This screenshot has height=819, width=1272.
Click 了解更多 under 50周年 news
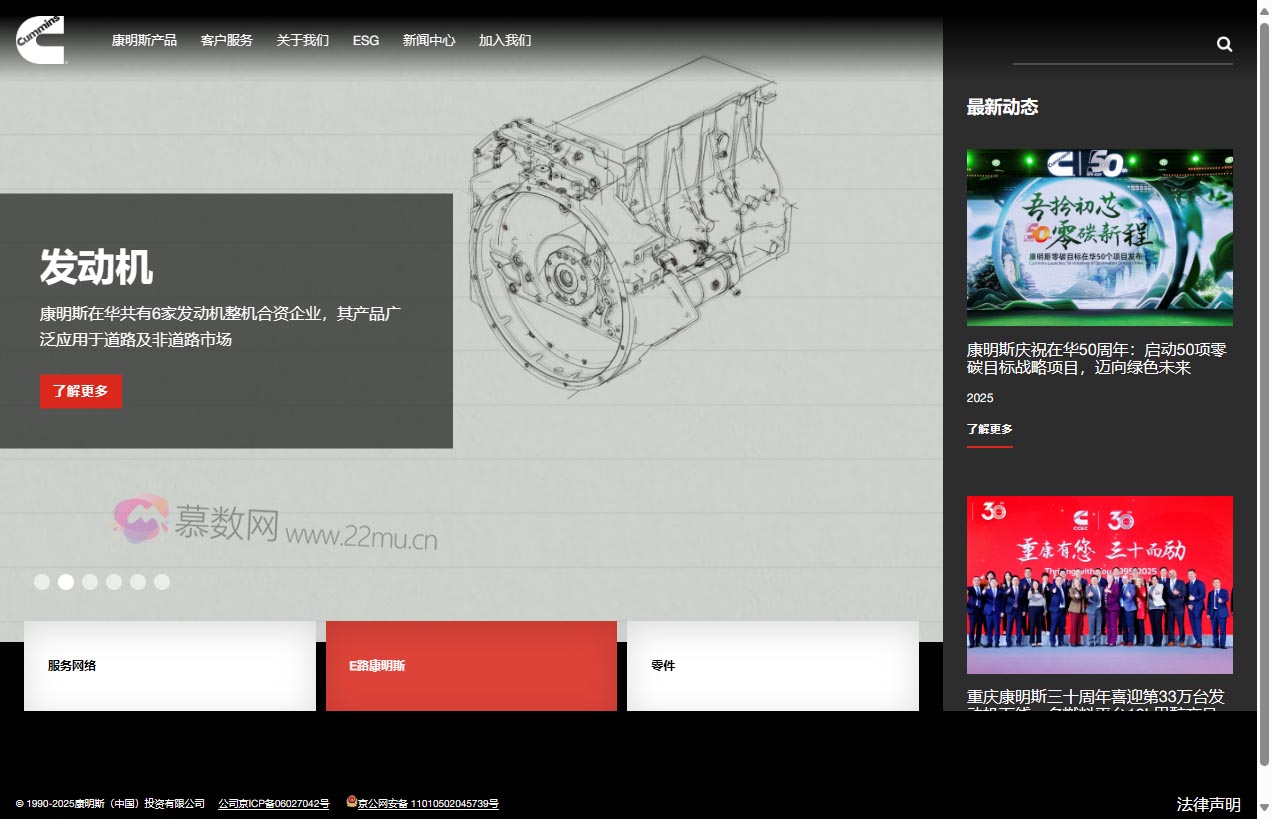point(989,429)
